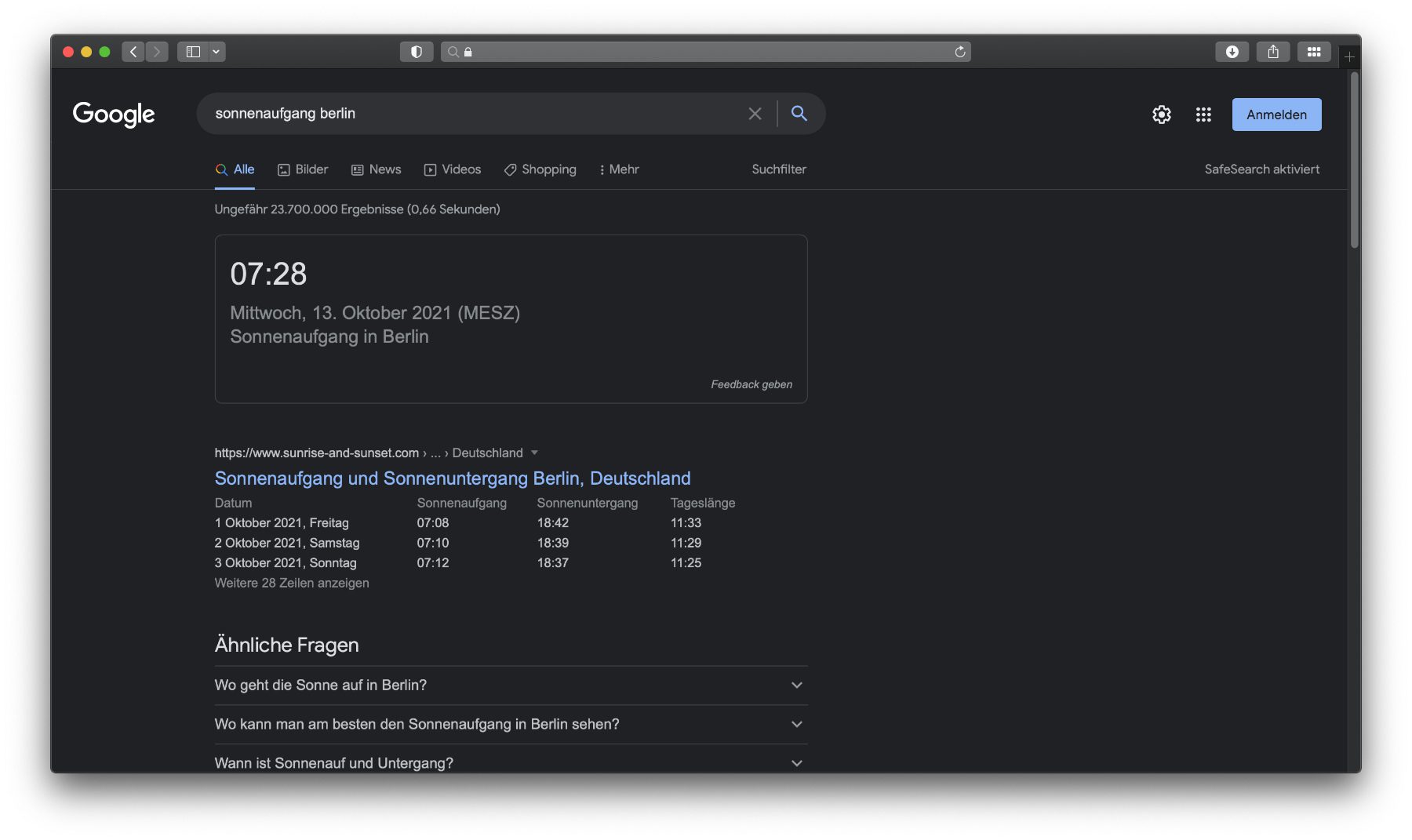
Task: Open the Google apps grid
Action: tap(1203, 115)
